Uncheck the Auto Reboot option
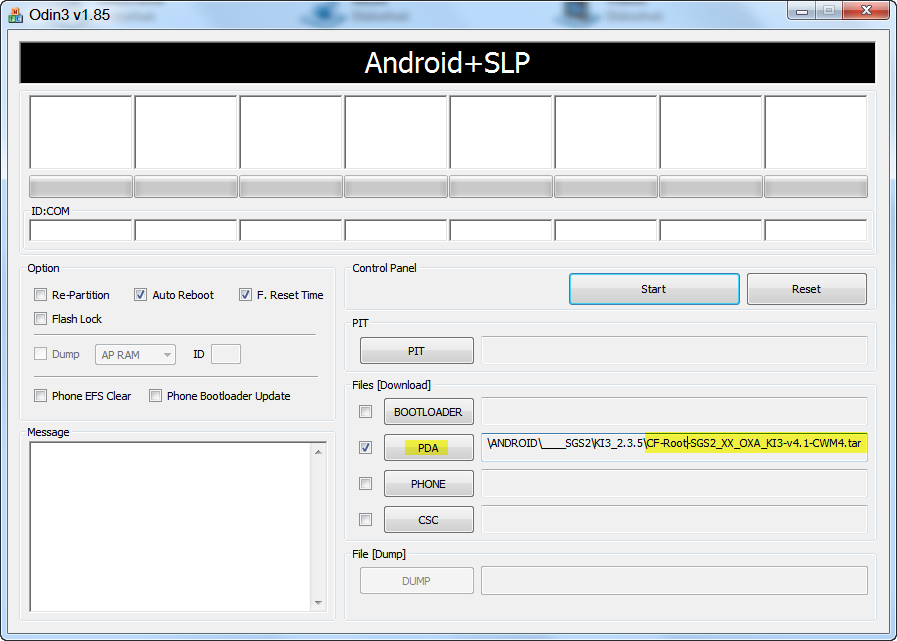This screenshot has height=641, width=897. click(x=140, y=295)
